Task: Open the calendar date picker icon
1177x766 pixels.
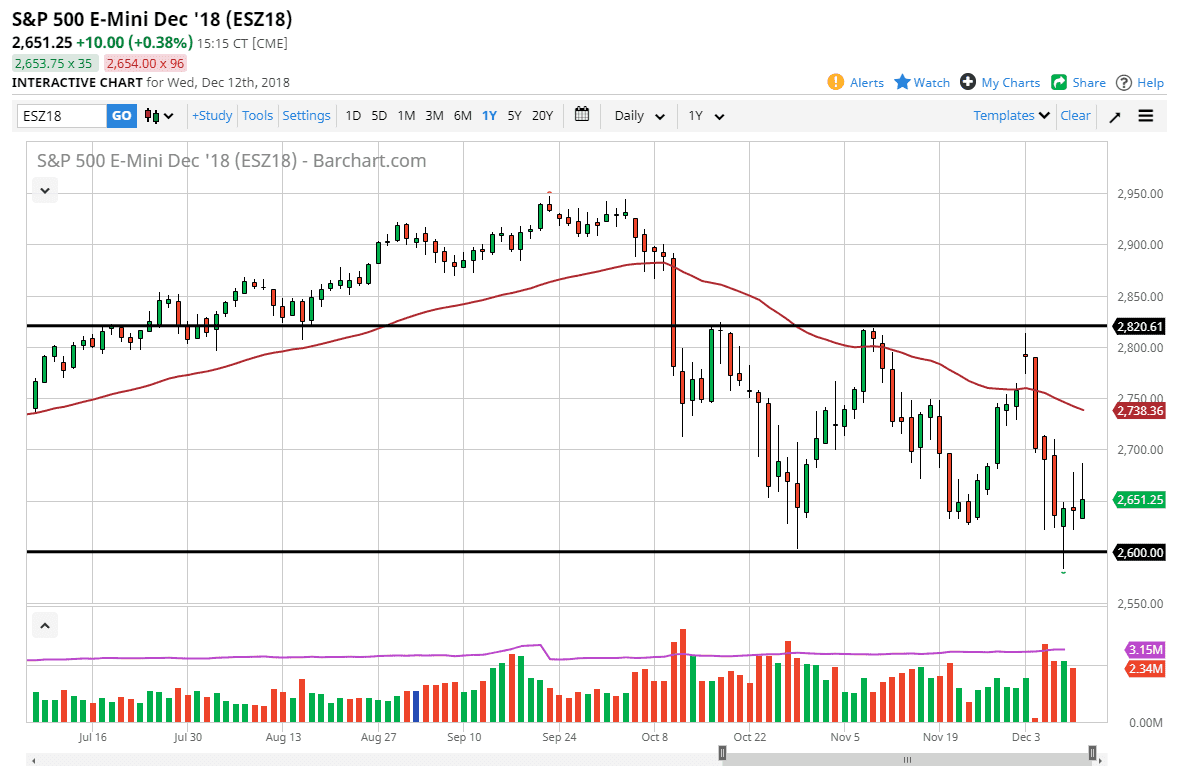Action: (x=582, y=115)
